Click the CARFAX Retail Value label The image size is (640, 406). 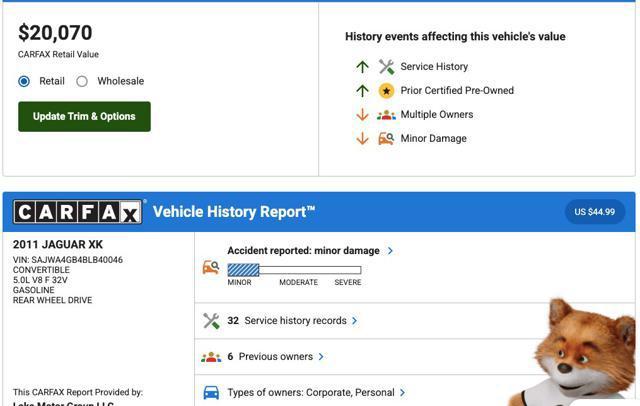[x=58, y=54]
